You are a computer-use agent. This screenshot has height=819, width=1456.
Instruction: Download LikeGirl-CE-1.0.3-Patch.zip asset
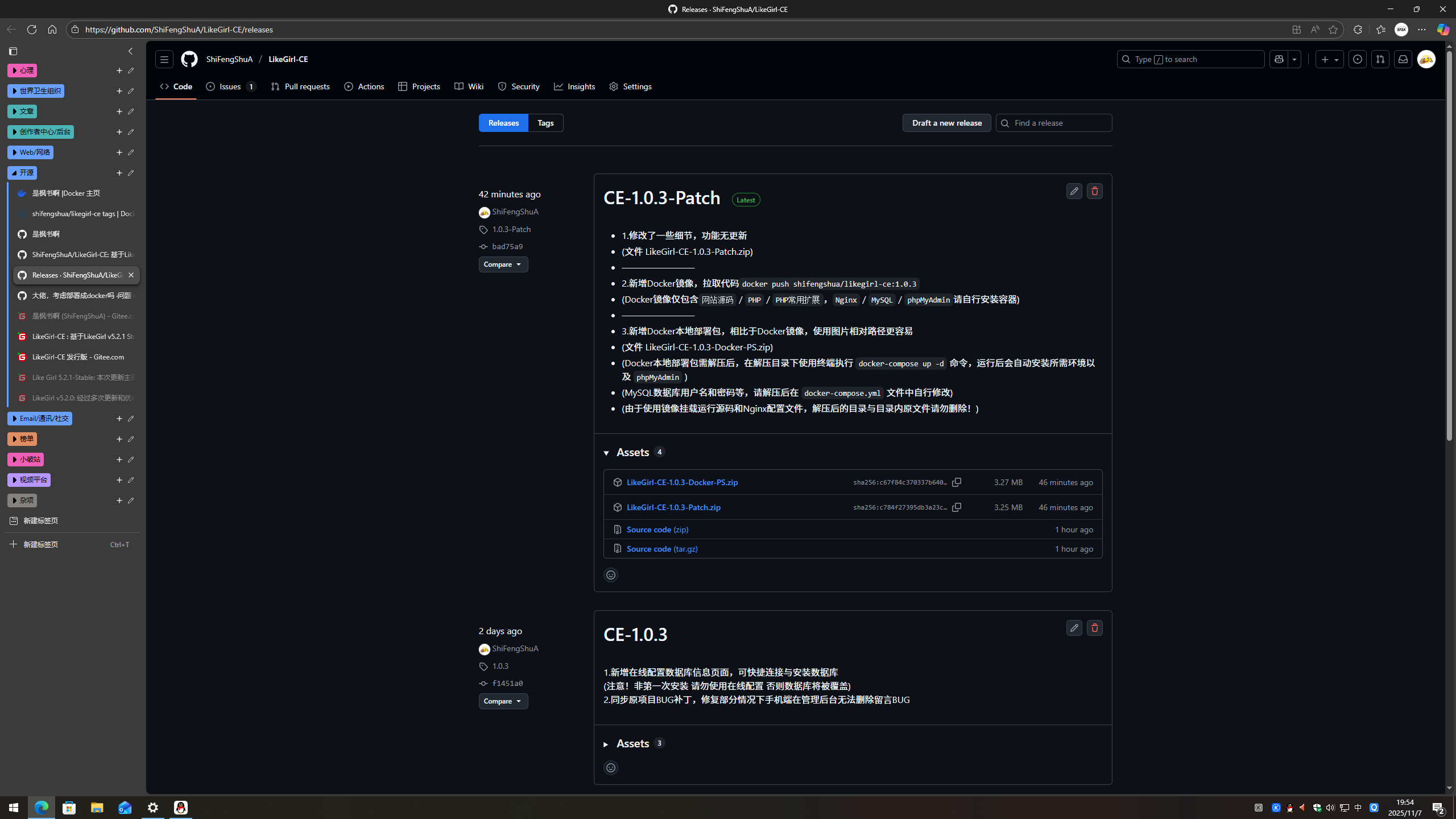[673, 507]
